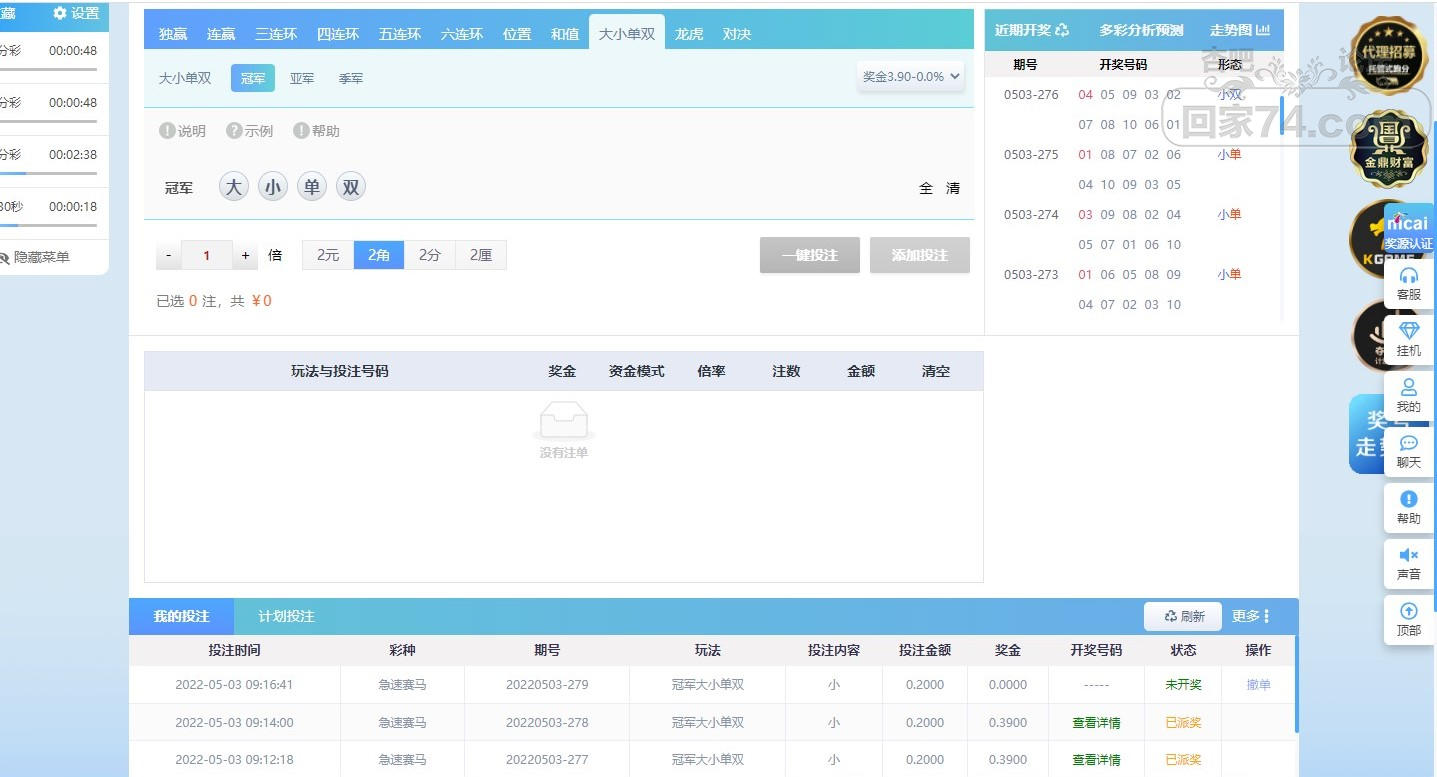The height and width of the screenshot is (777, 1437).
Task: Decrease multiplier with minus button
Action: point(169,255)
